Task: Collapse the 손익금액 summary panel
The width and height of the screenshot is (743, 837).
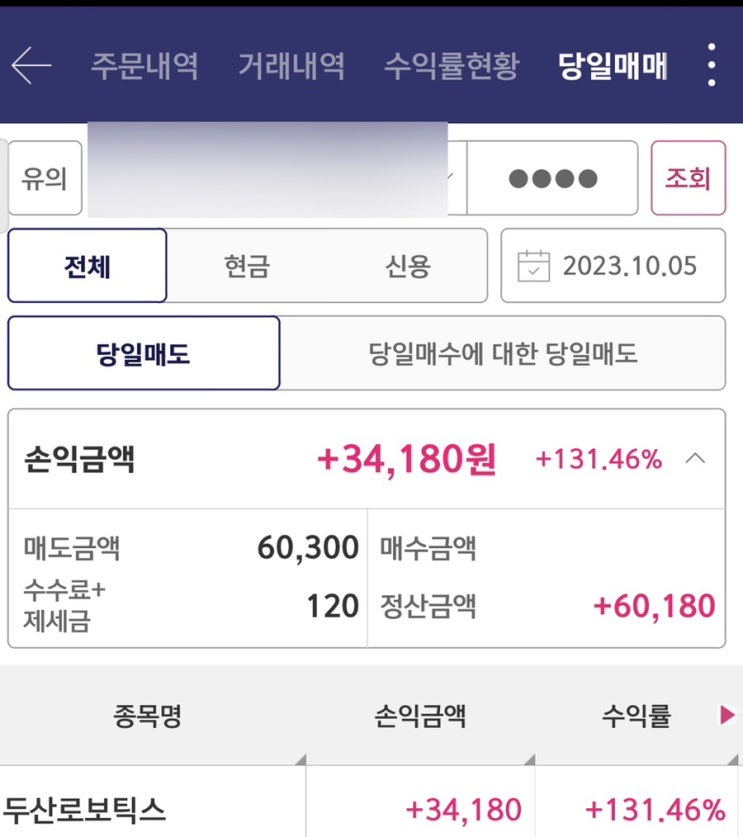Action: pyautogui.click(x=696, y=459)
